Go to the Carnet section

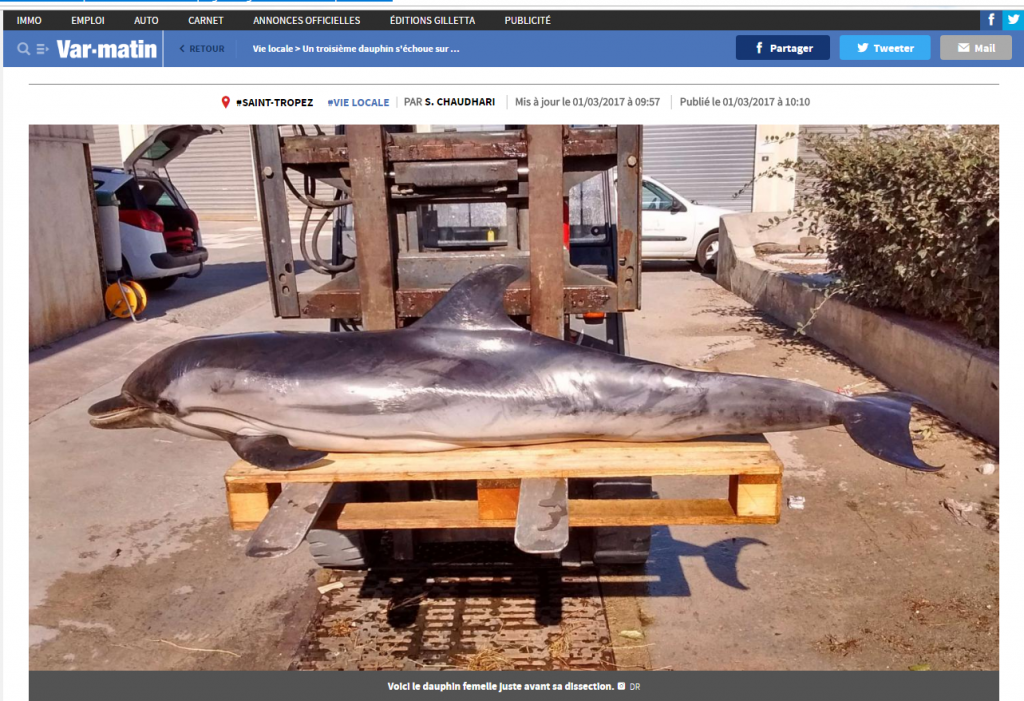206,20
